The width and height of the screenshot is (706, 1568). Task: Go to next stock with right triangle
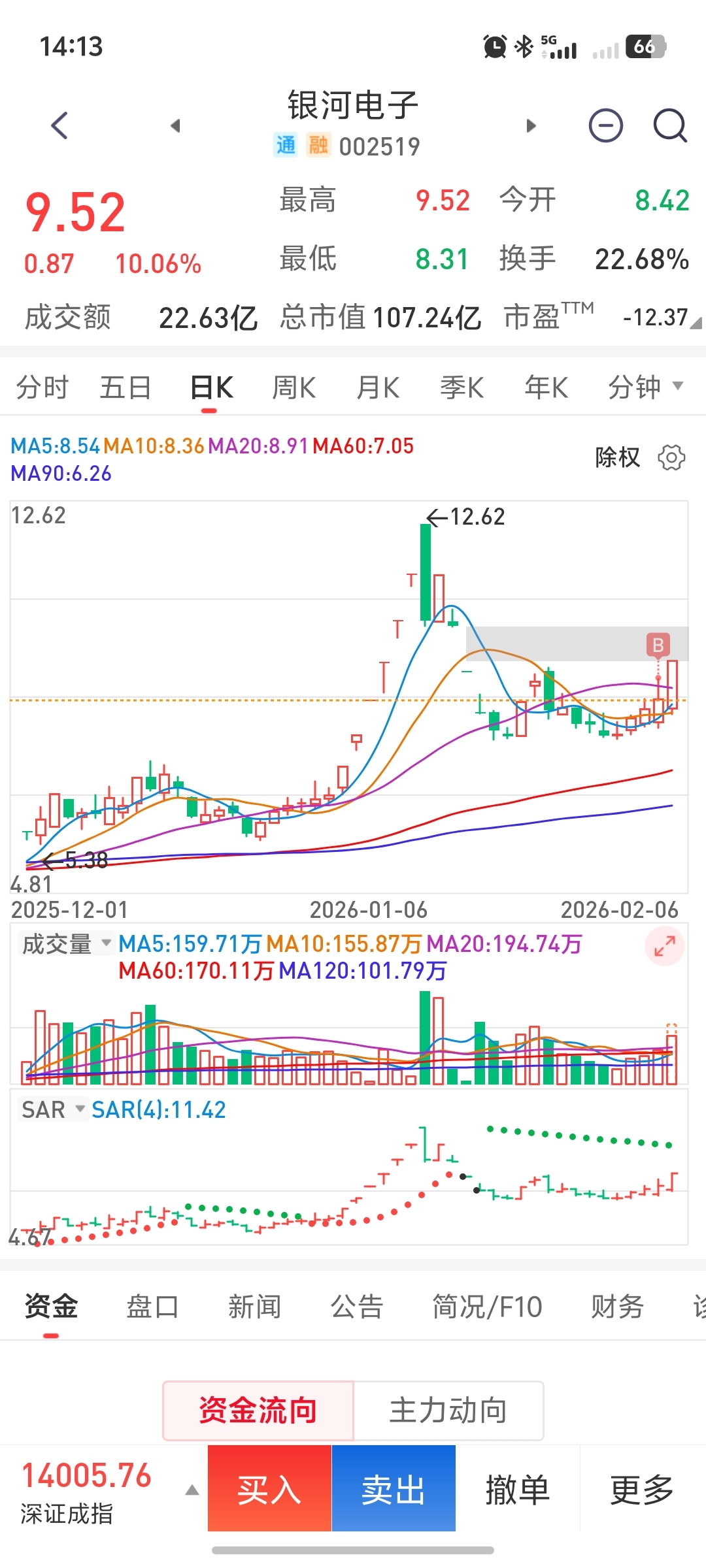(531, 125)
